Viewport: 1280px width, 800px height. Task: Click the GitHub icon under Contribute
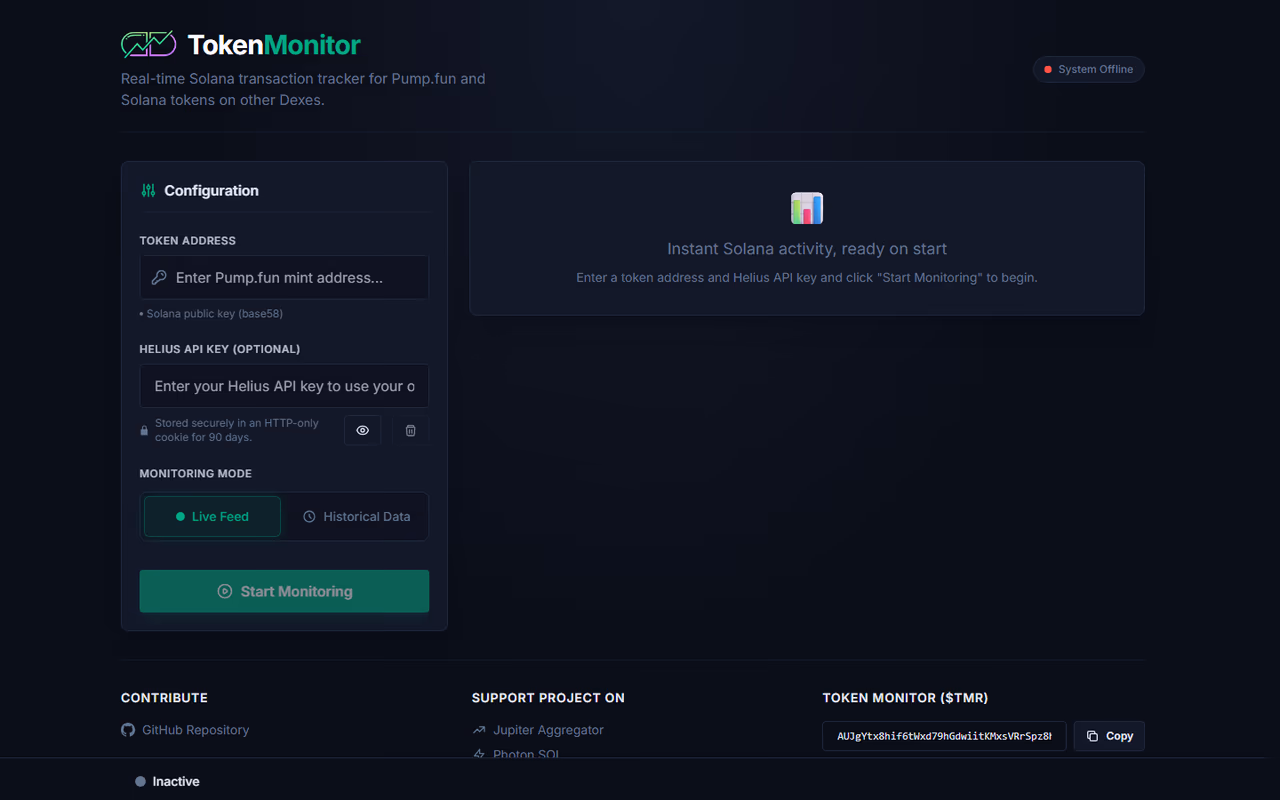(x=127, y=730)
